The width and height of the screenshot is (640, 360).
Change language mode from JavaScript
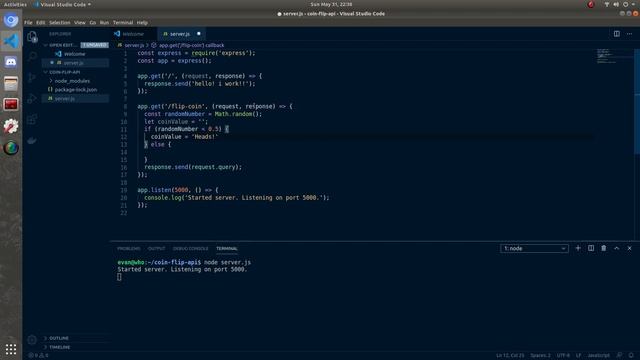tap(598, 356)
